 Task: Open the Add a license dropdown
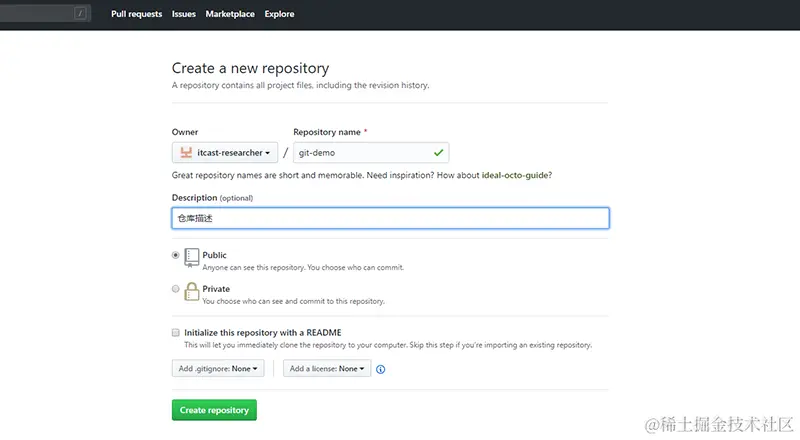pos(327,369)
